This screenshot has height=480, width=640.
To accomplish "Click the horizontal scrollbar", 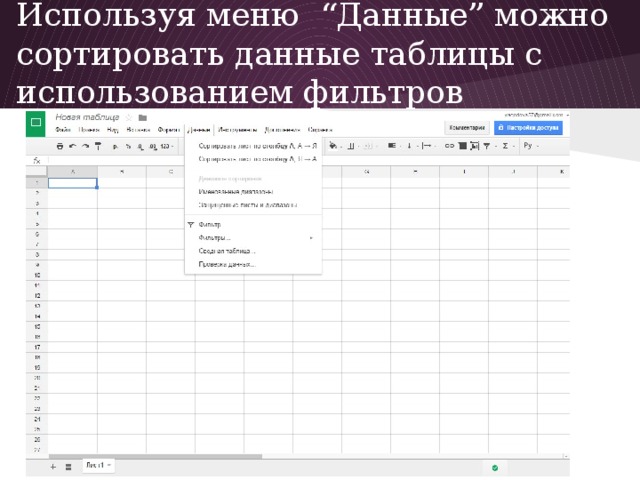I will coord(155,456).
